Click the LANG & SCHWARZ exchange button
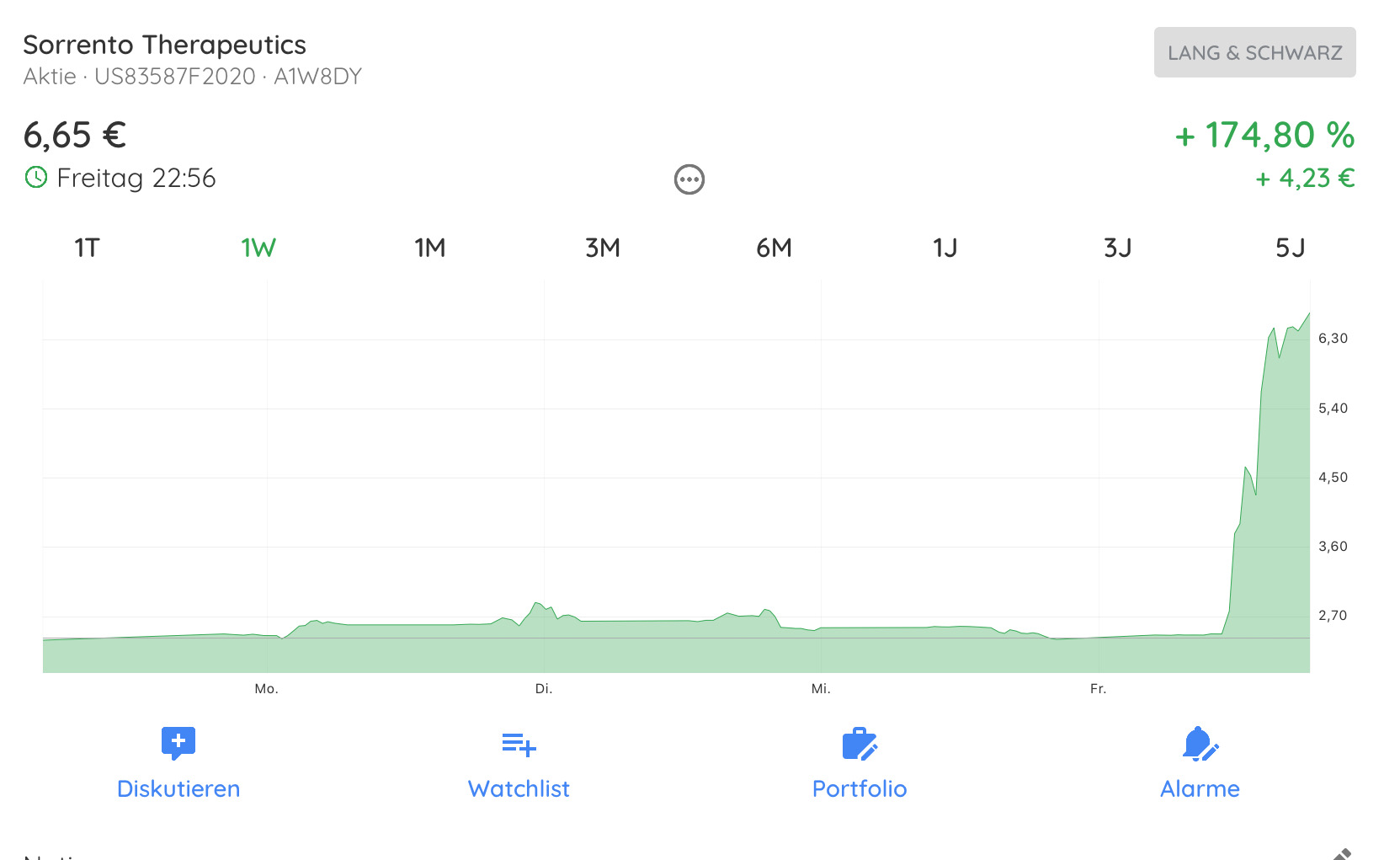This screenshot has height=860, width=1400. (x=1254, y=52)
